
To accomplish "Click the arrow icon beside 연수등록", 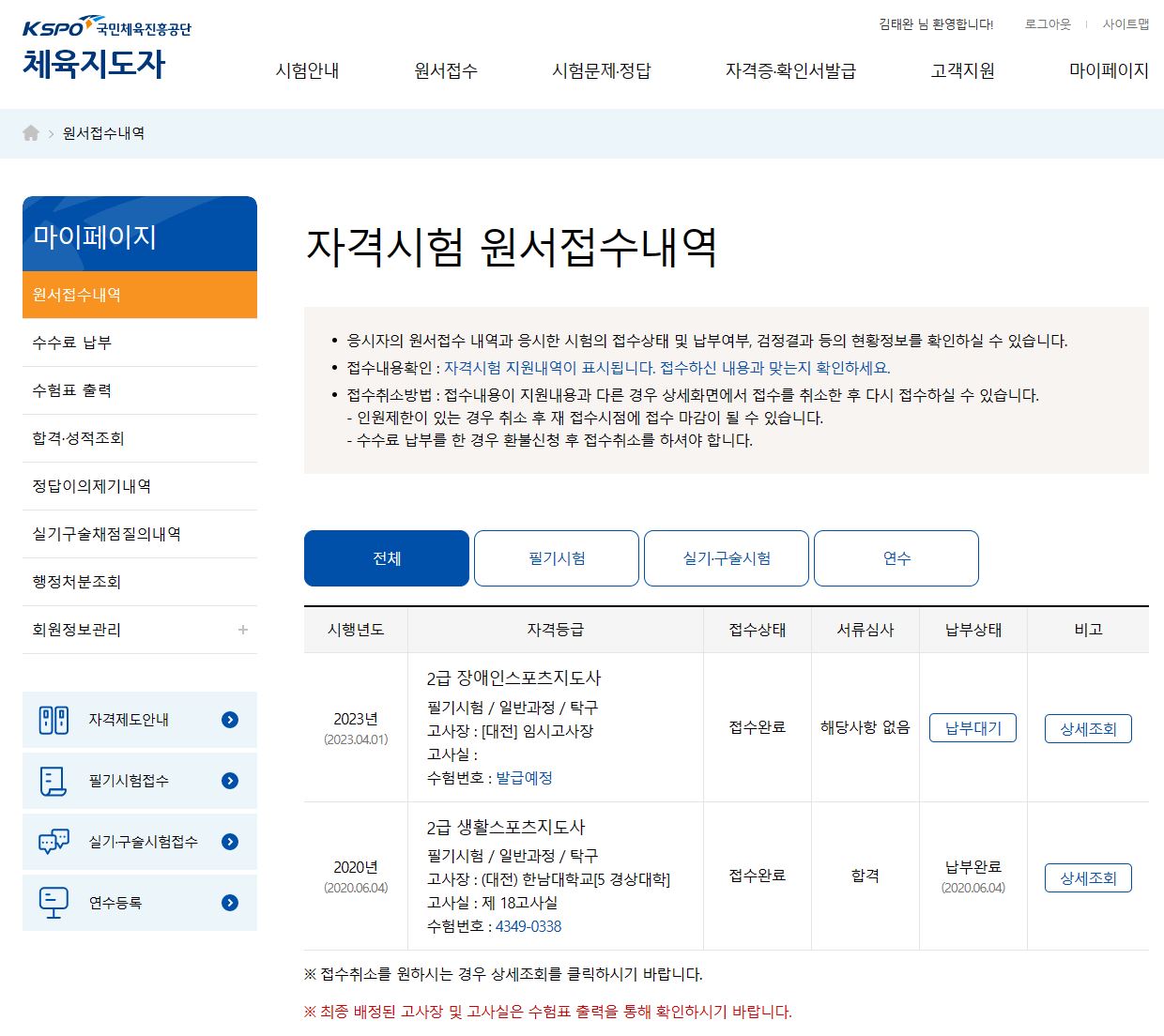I will tap(230, 903).
